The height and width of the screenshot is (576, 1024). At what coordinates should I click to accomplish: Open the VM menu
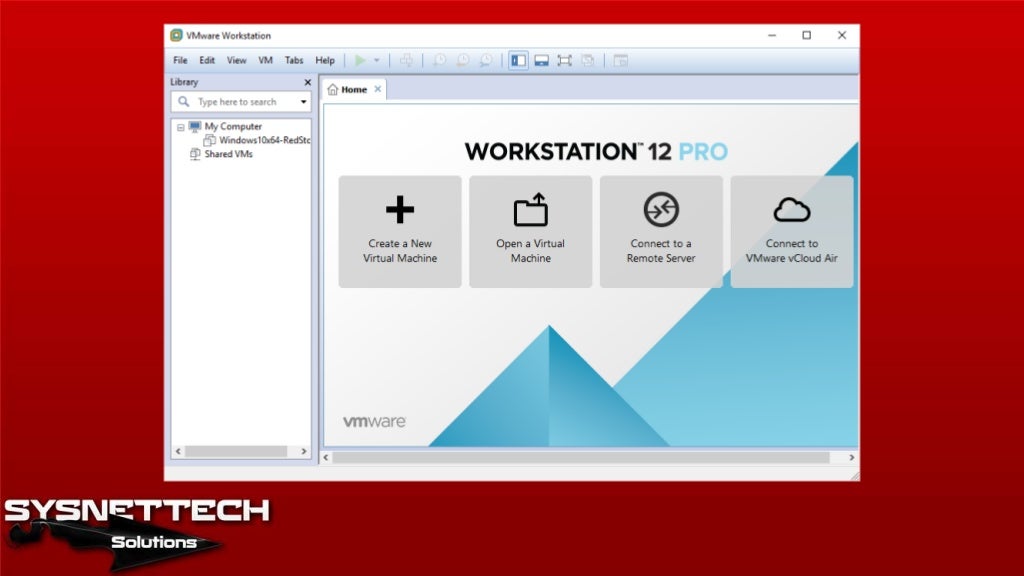pos(265,60)
